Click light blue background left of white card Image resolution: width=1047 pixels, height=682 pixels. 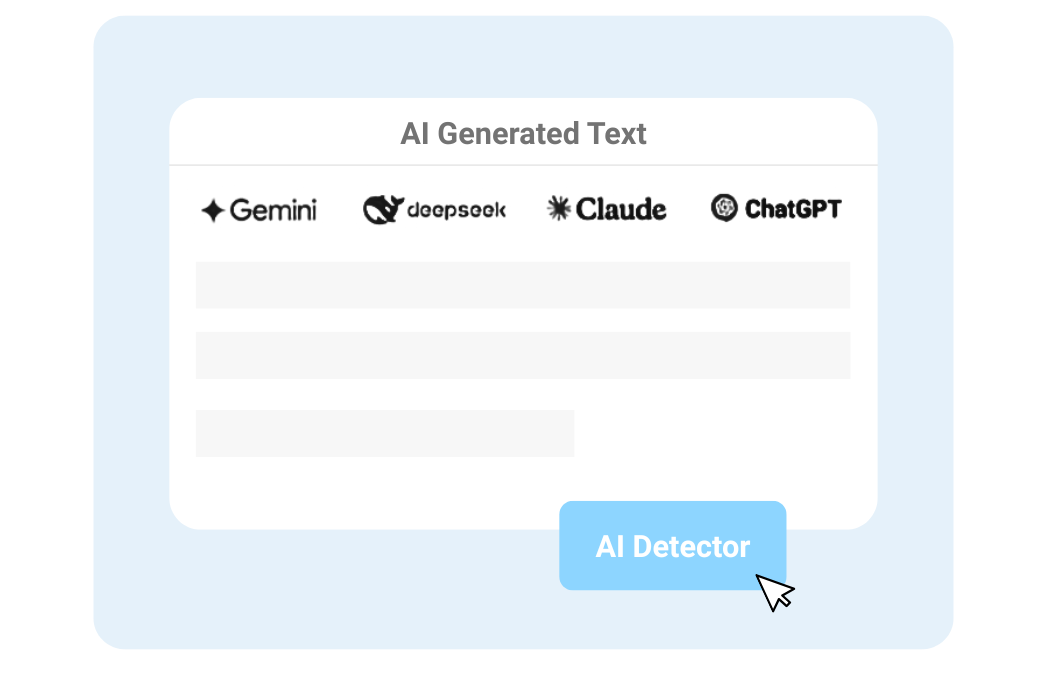(130, 330)
